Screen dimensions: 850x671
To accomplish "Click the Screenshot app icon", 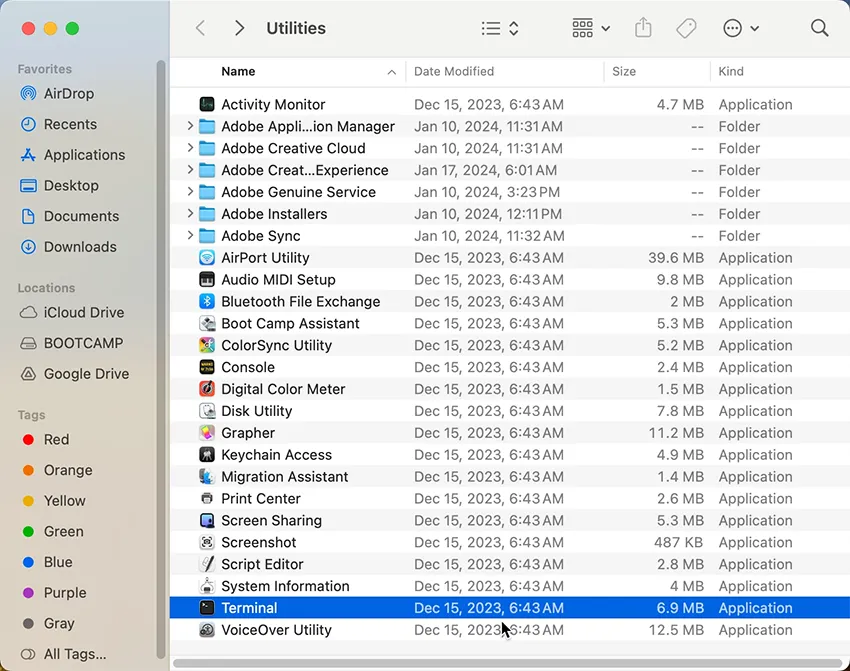I will point(207,542).
